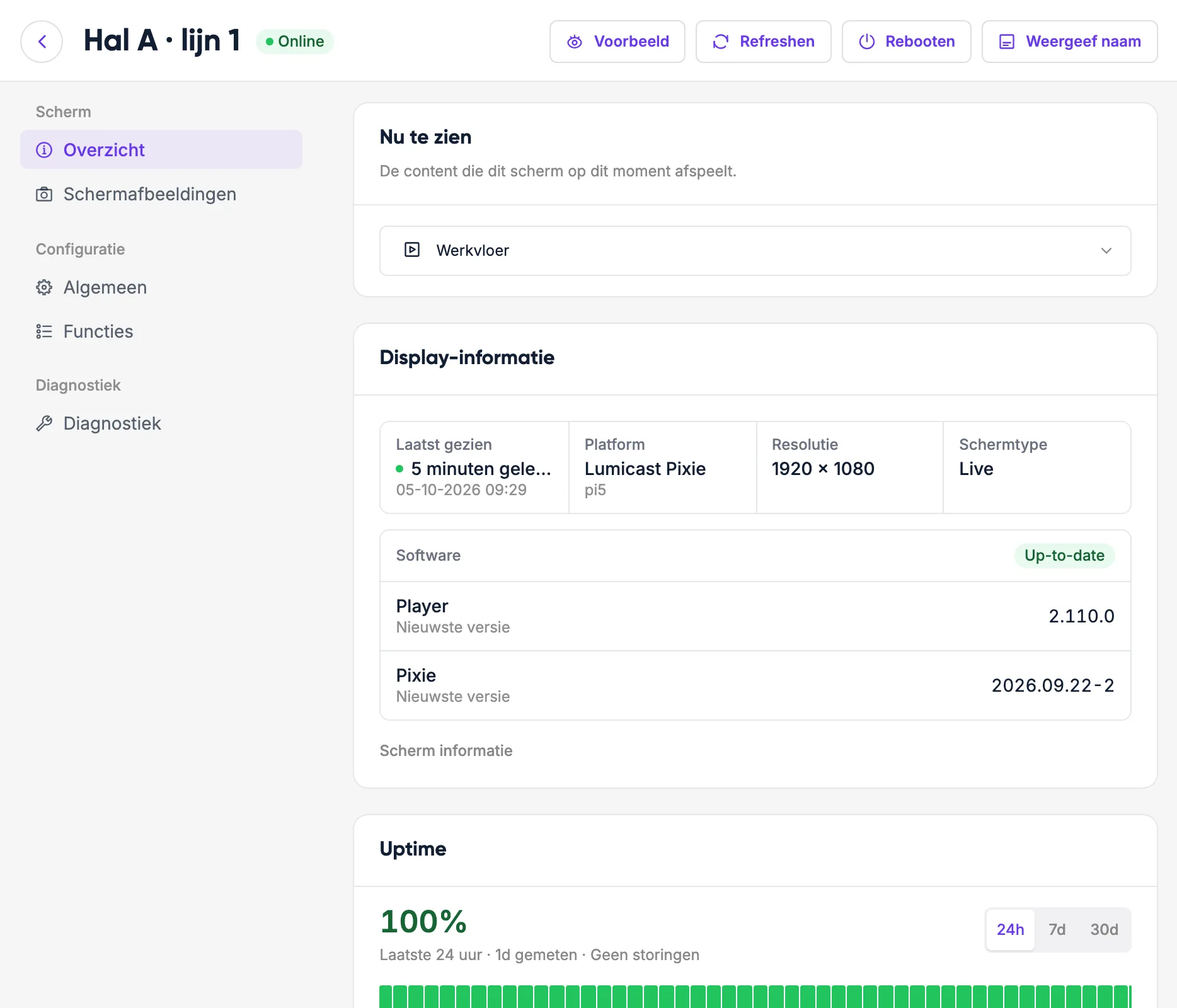Open the Functies page
The width and height of the screenshot is (1177, 1008).
point(161,331)
